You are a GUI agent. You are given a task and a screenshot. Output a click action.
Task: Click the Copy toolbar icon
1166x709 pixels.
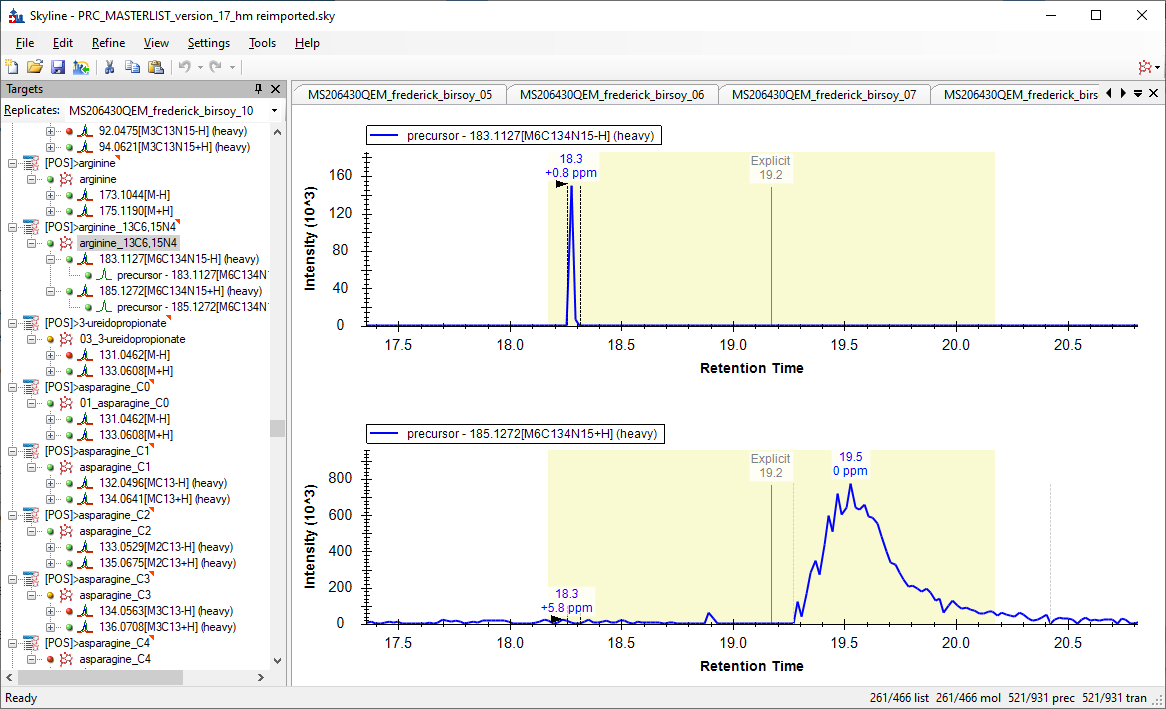(x=132, y=67)
